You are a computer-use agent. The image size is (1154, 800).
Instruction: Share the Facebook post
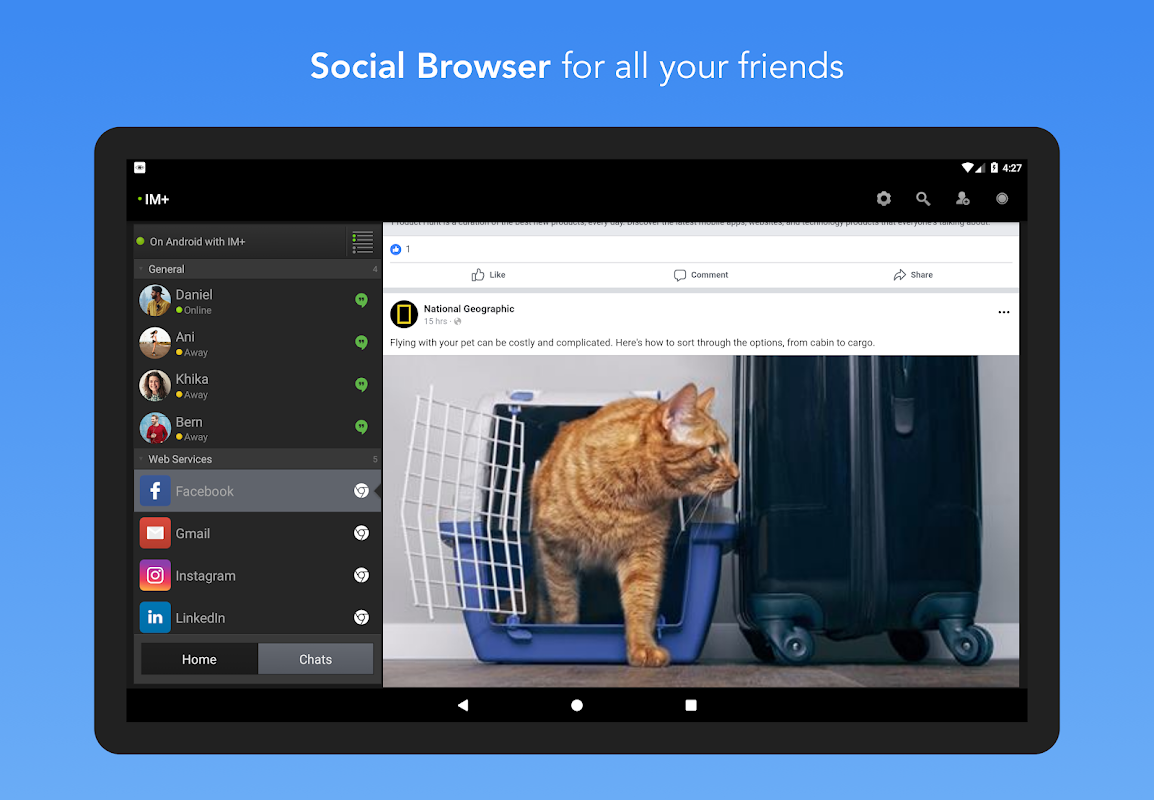click(x=913, y=275)
